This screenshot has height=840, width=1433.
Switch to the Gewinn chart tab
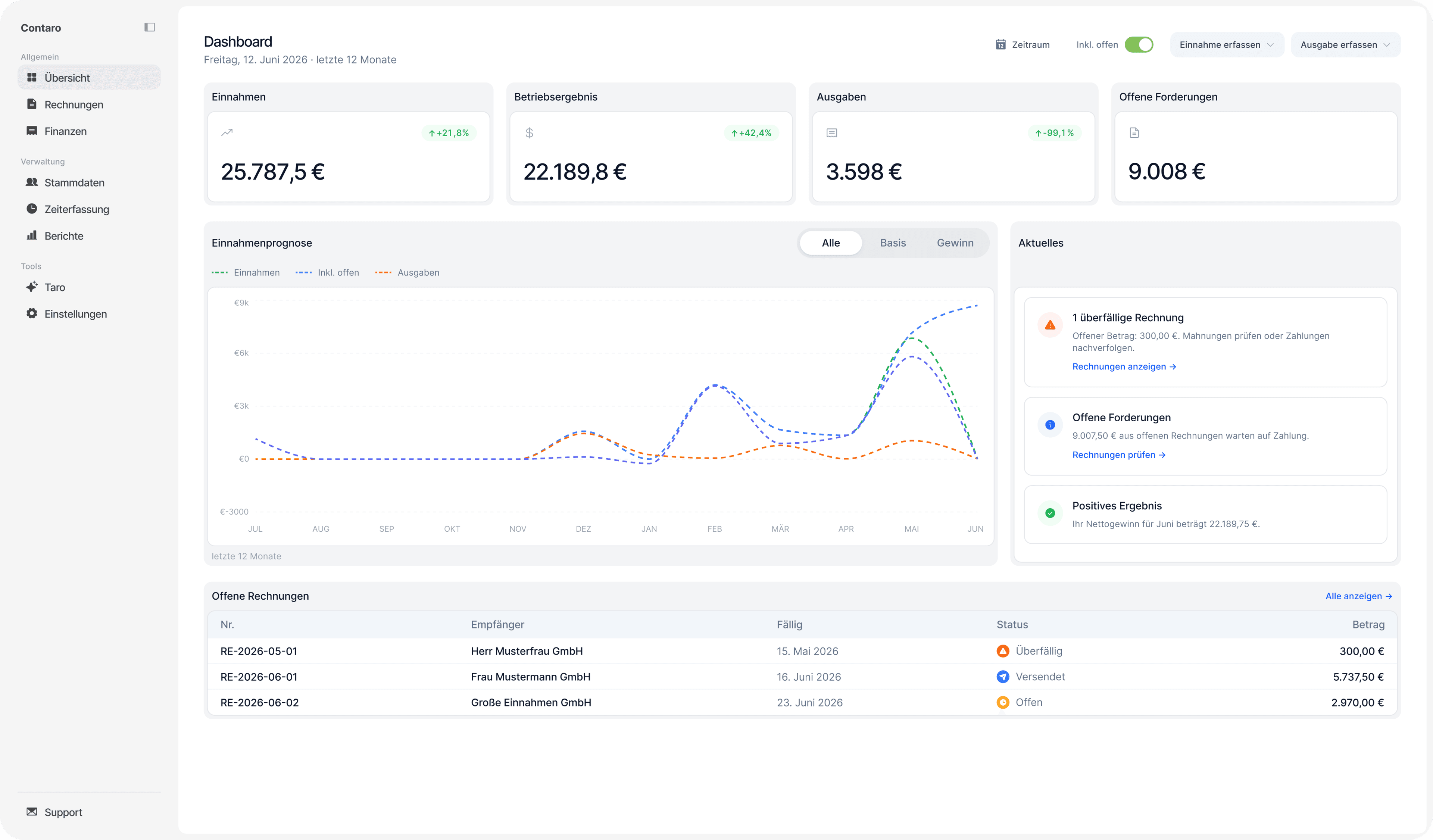(955, 243)
